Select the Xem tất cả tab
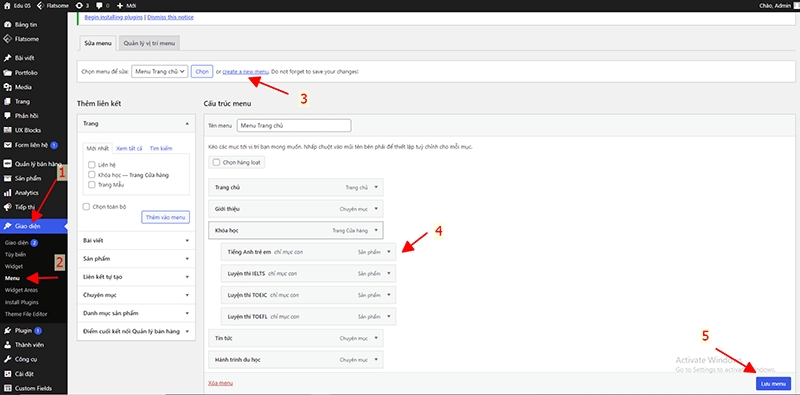The image size is (800, 395). [x=129, y=148]
